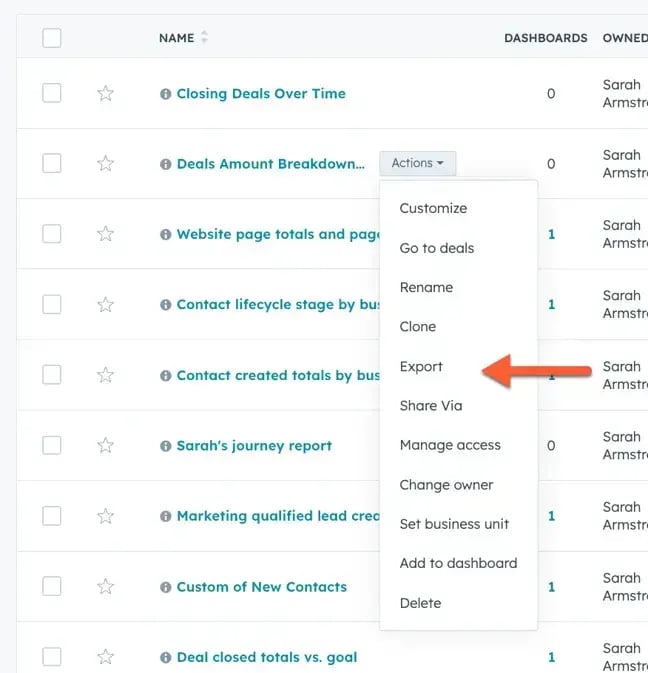The width and height of the screenshot is (648, 673).
Task: Sort reports by the NAME column arrows
Action: pos(204,37)
